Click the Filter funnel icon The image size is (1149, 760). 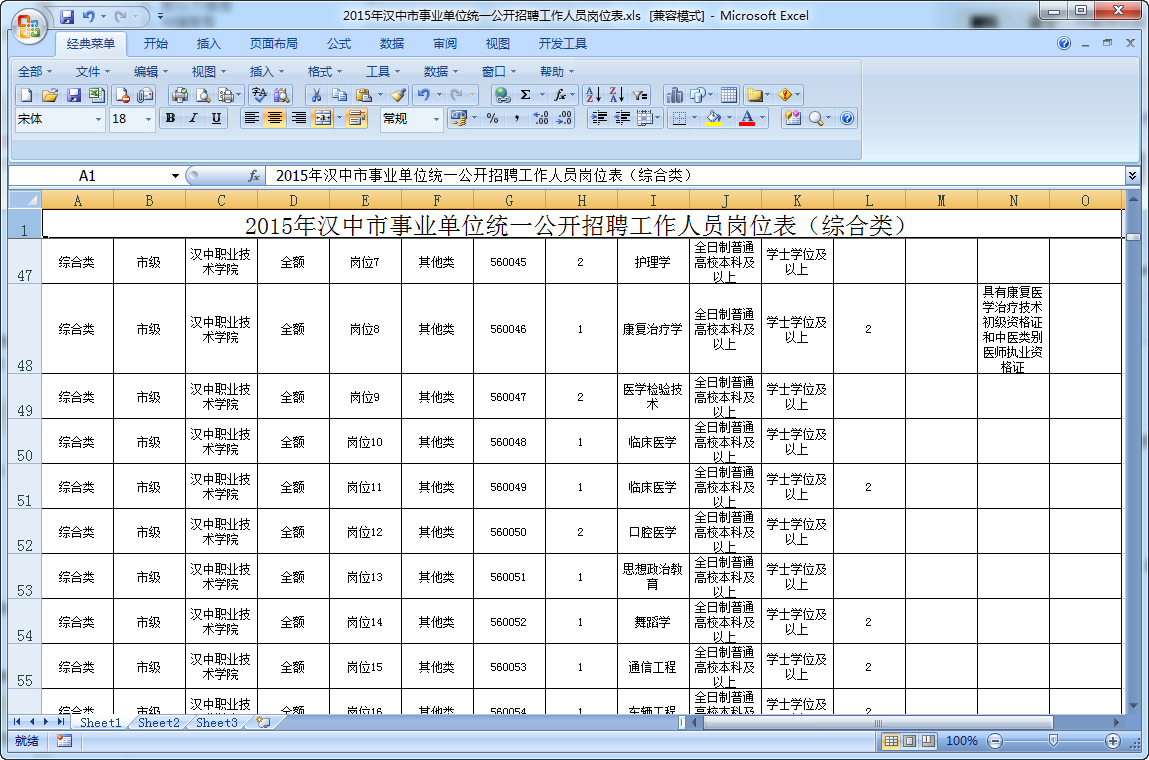pyautogui.click(x=640, y=95)
